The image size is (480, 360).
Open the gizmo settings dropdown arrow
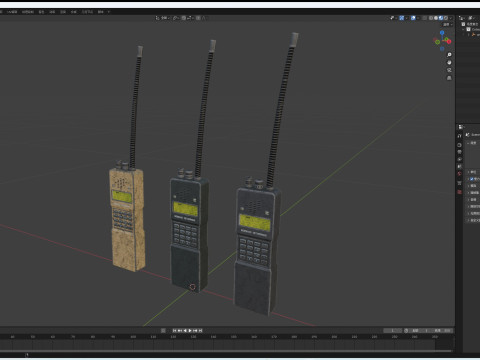407,18
